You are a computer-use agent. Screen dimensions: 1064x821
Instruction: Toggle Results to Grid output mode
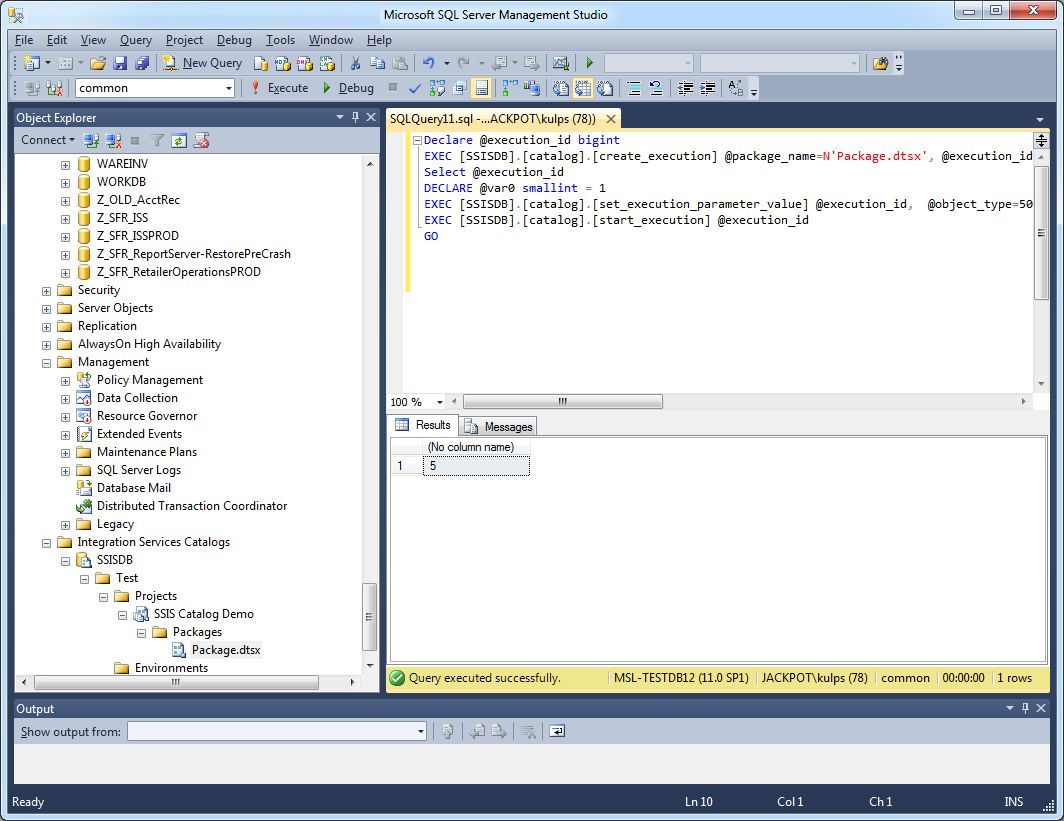(583, 88)
